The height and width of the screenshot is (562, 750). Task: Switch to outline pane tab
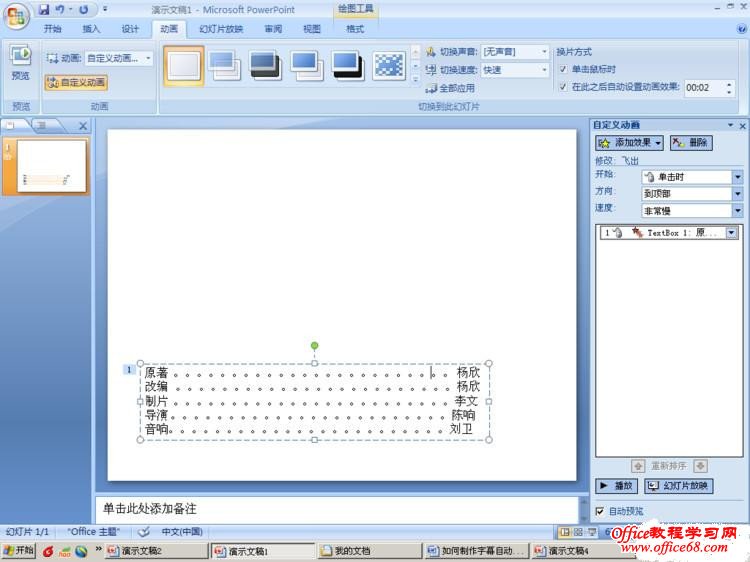(43, 125)
